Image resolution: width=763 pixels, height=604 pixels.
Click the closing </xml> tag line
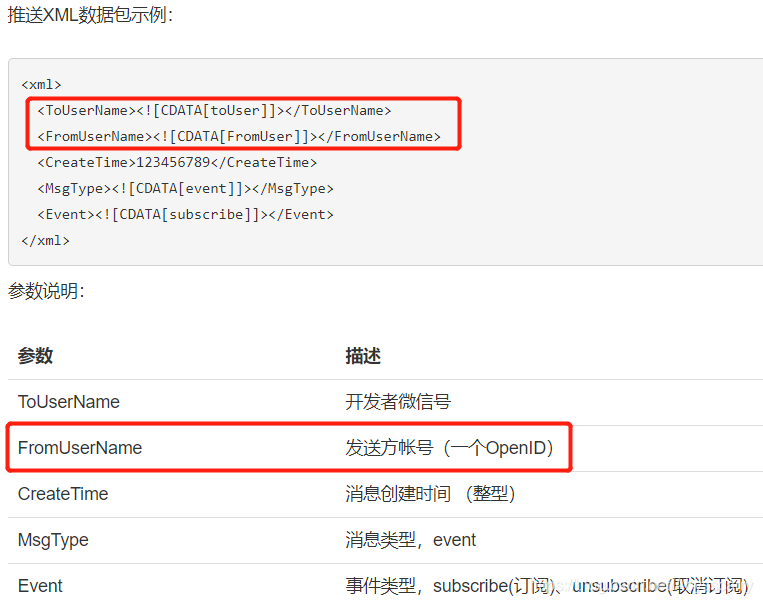[45, 240]
